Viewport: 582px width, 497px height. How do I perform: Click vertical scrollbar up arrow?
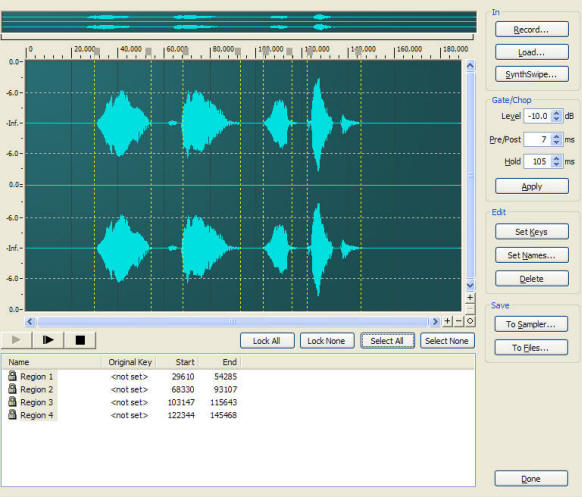[x=470, y=66]
